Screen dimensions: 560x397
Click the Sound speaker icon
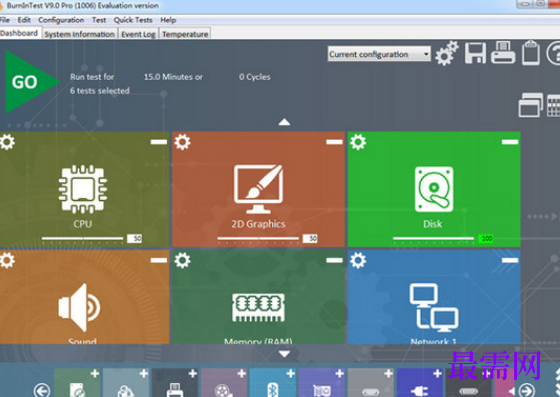(79, 308)
